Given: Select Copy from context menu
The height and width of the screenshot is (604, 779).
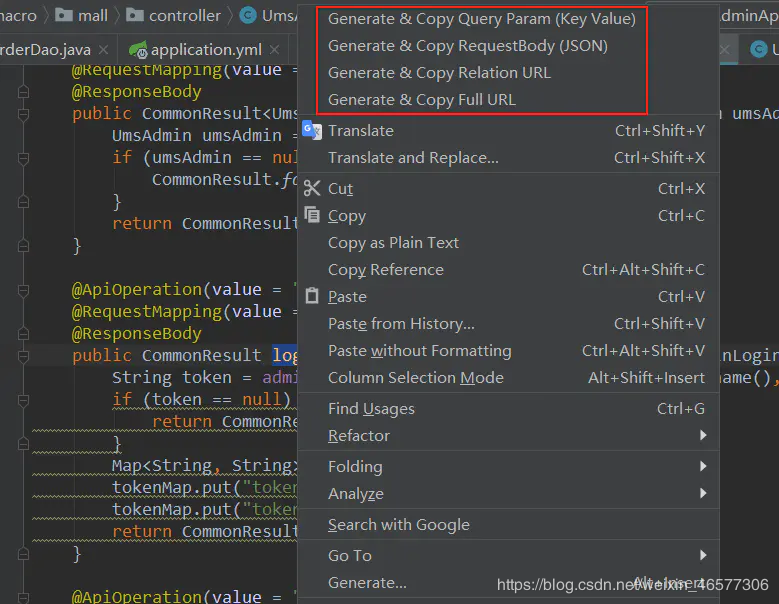Looking at the screenshot, I should tap(509, 216).
